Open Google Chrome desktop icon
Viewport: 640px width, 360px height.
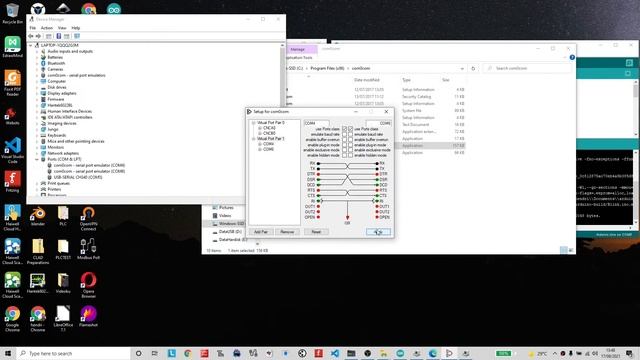click(x=12, y=319)
